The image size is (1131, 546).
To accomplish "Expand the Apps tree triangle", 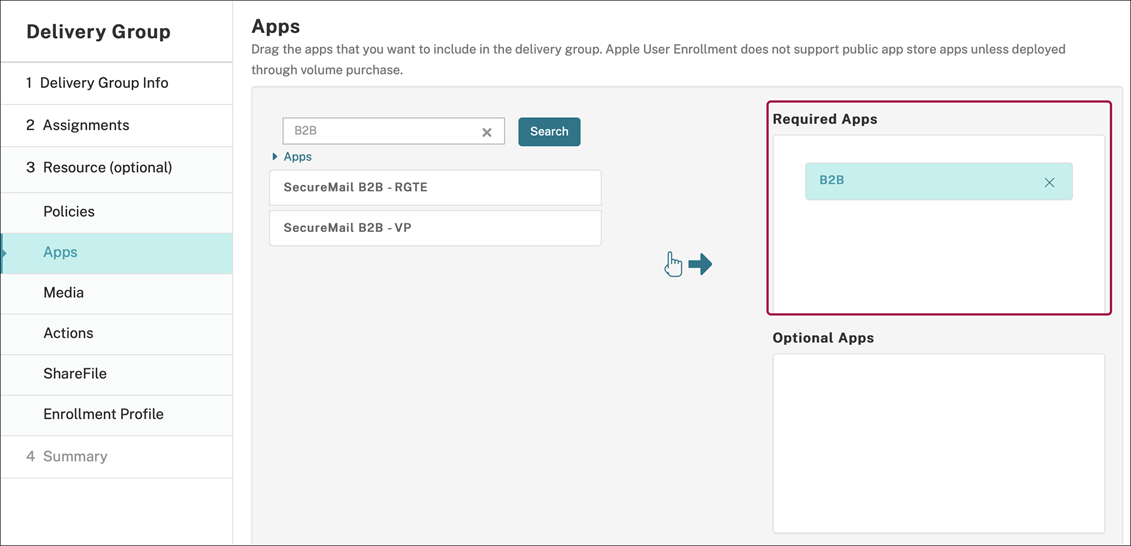I will pos(275,157).
